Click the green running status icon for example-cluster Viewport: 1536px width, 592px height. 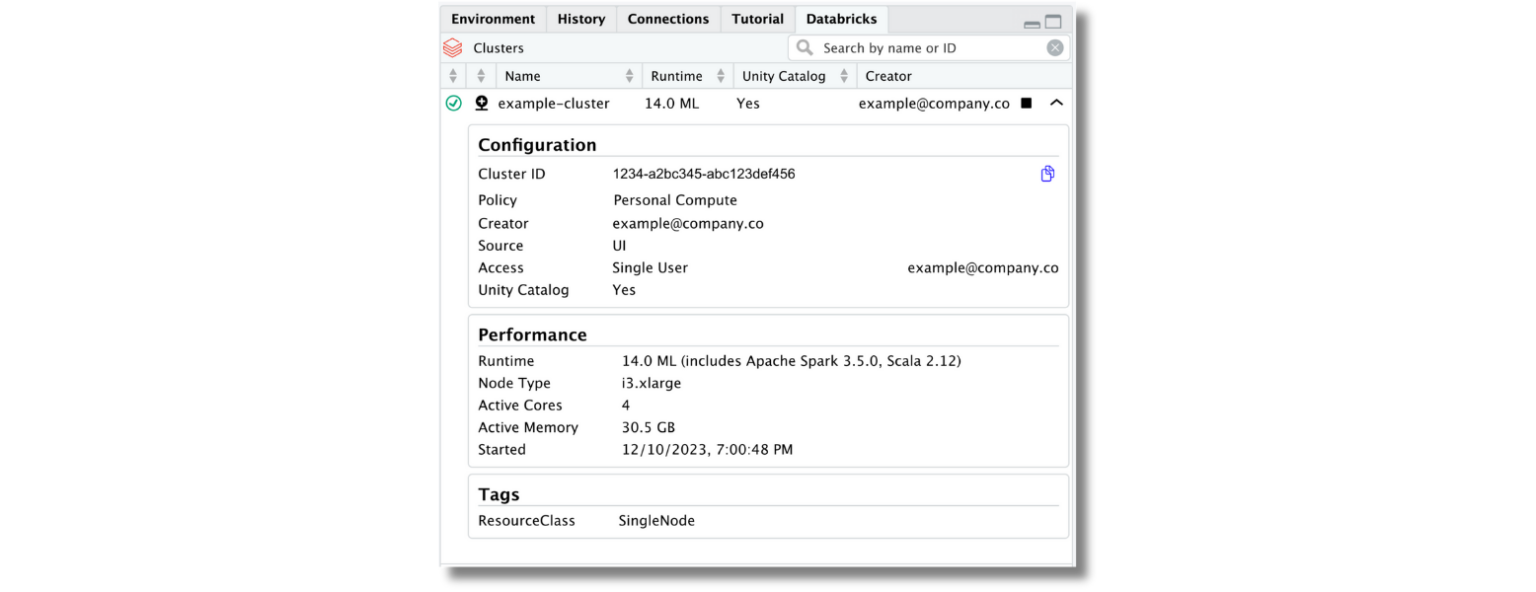click(453, 102)
